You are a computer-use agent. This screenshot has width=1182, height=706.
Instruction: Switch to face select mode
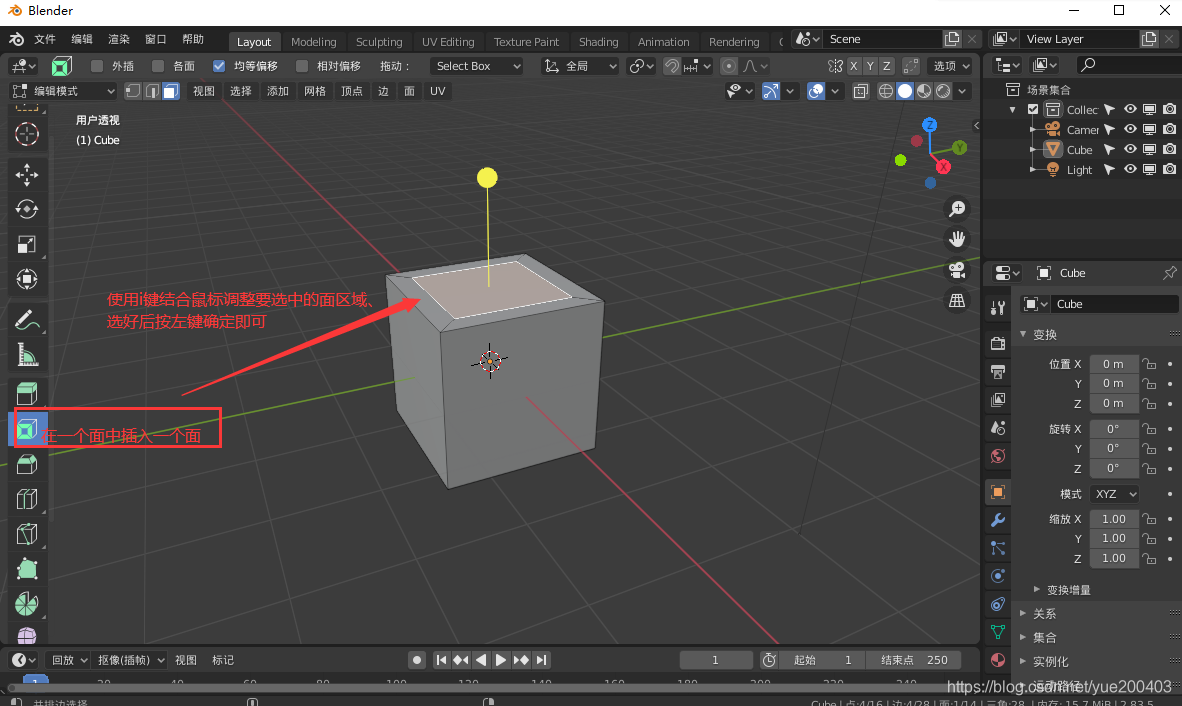171,91
